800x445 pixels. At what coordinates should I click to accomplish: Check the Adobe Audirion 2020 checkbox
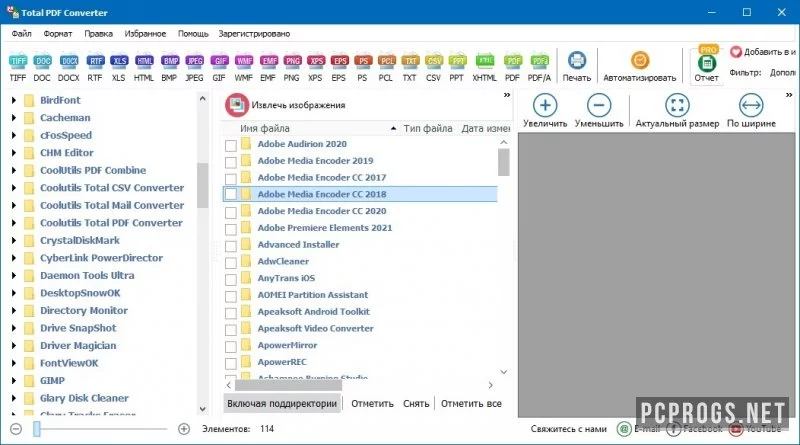[x=231, y=145]
